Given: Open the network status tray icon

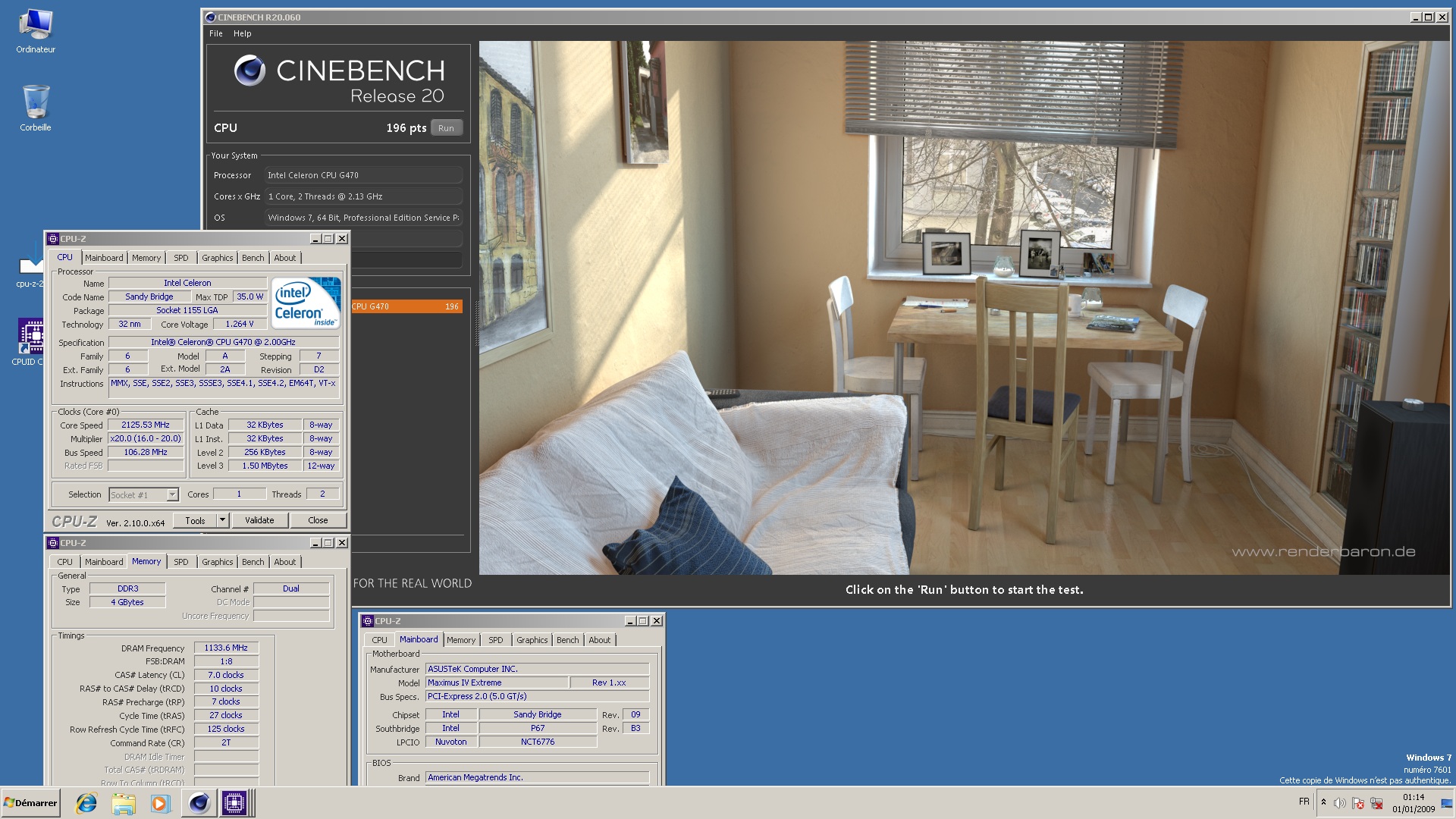Looking at the screenshot, I should (1376, 803).
